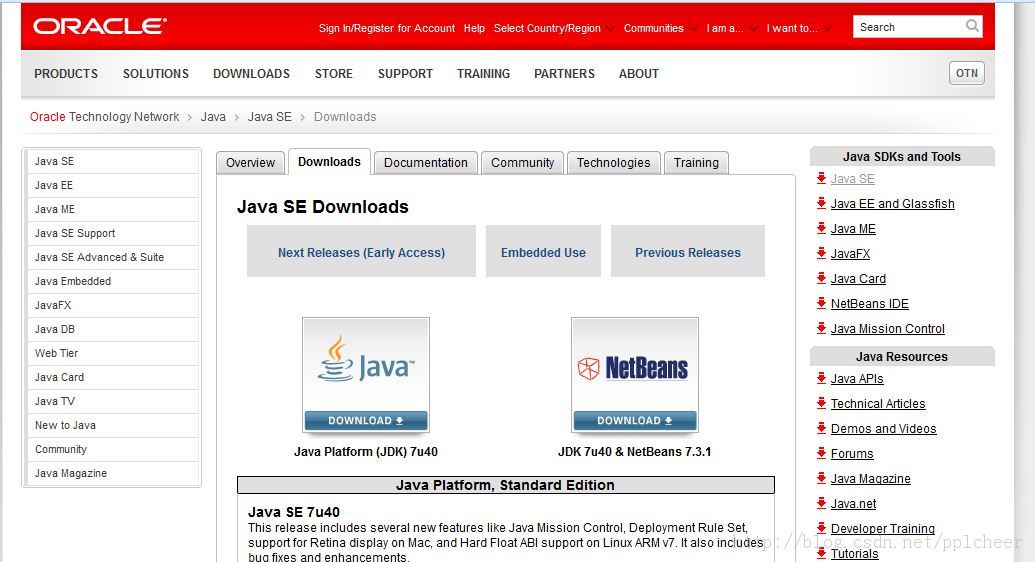Screen dimensions: 1035x562
Task: Open New to Java in sidebar
Action: tap(112, 425)
